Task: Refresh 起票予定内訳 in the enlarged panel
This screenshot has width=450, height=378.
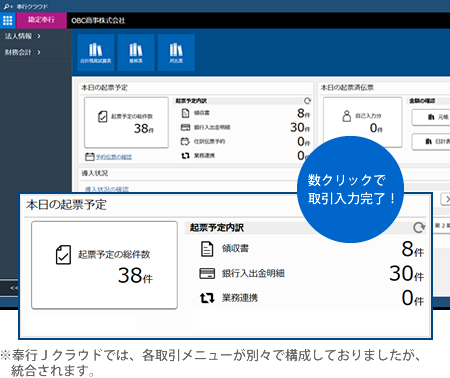Action: click(x=419, y=227)
